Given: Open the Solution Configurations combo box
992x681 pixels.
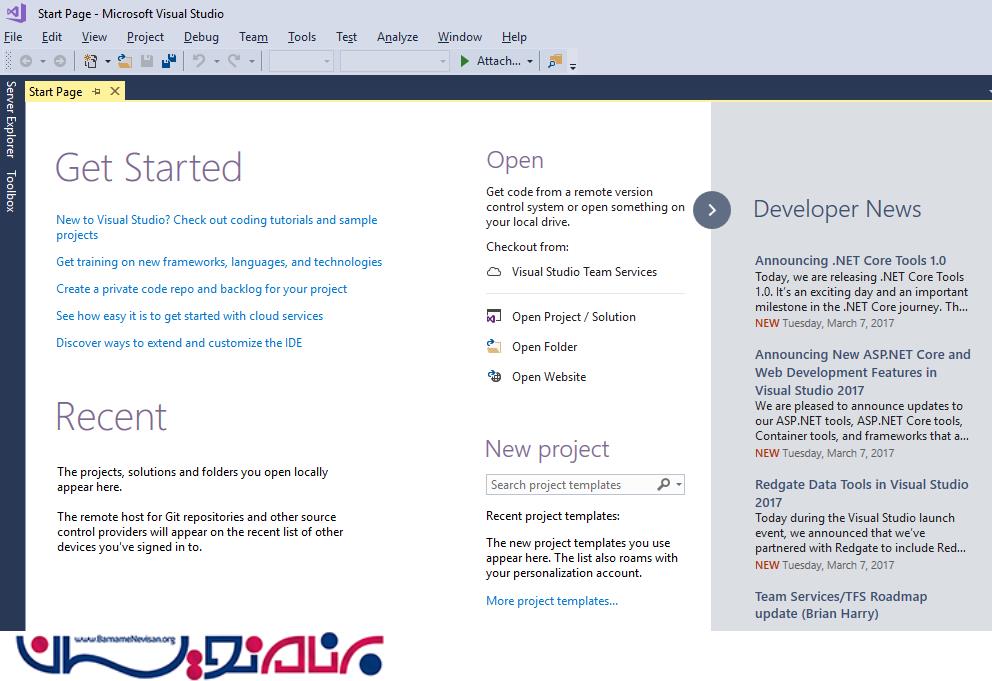Looking at the screenshot, I should pos(301,61).
